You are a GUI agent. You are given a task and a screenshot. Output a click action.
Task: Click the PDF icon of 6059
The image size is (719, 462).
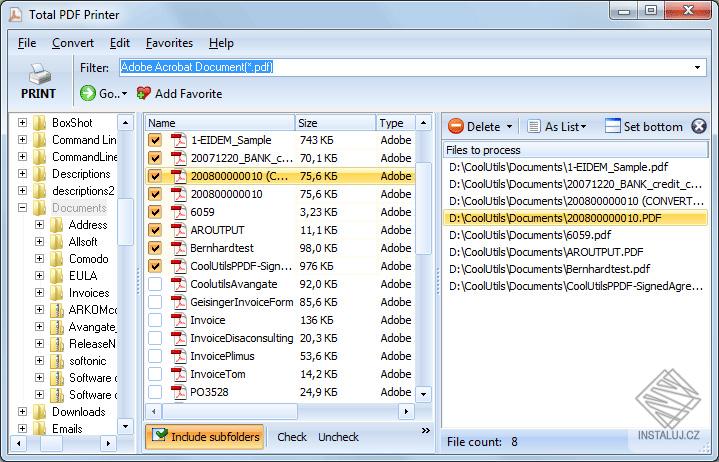pyautogui.click(x=178, y=212)
